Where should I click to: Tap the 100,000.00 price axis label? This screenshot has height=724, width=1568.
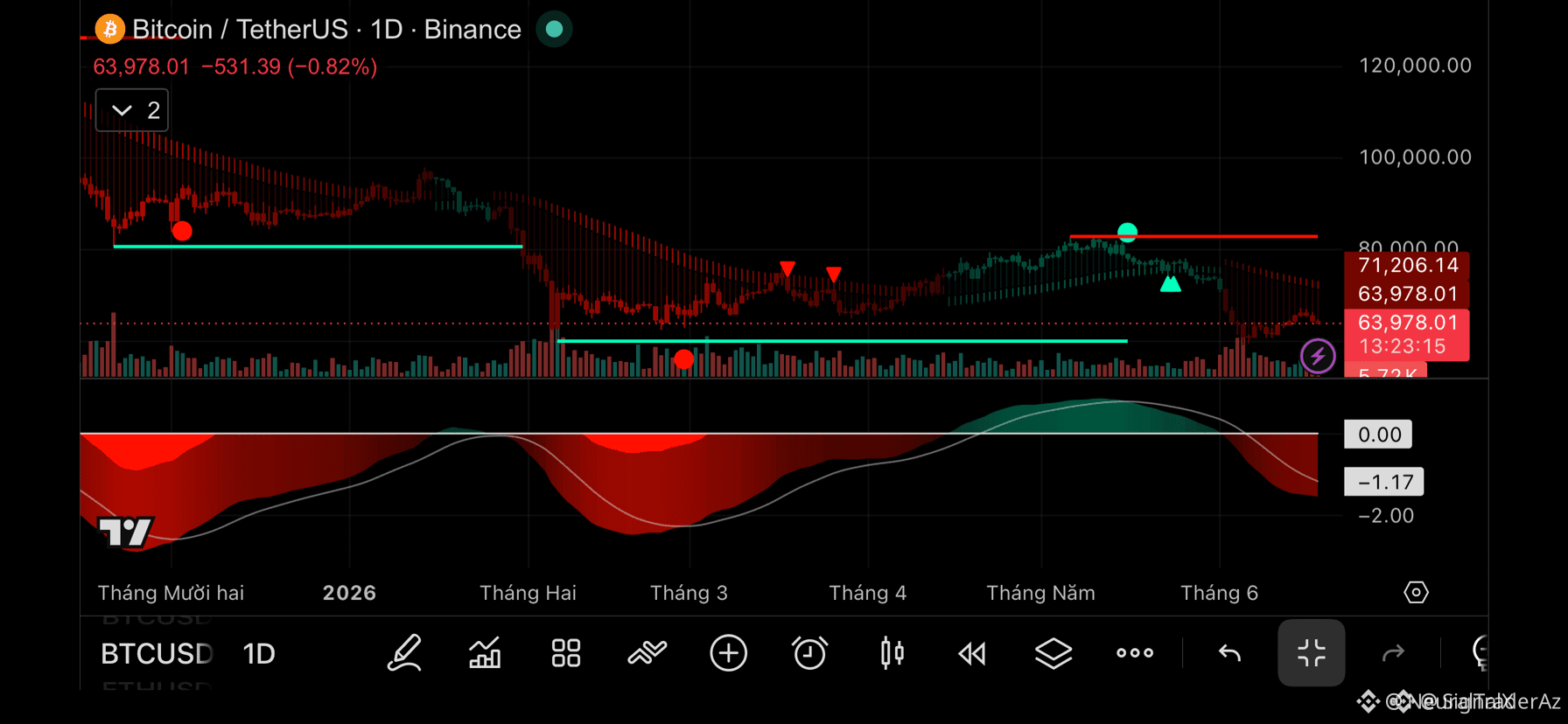(x=1415, y=157)
